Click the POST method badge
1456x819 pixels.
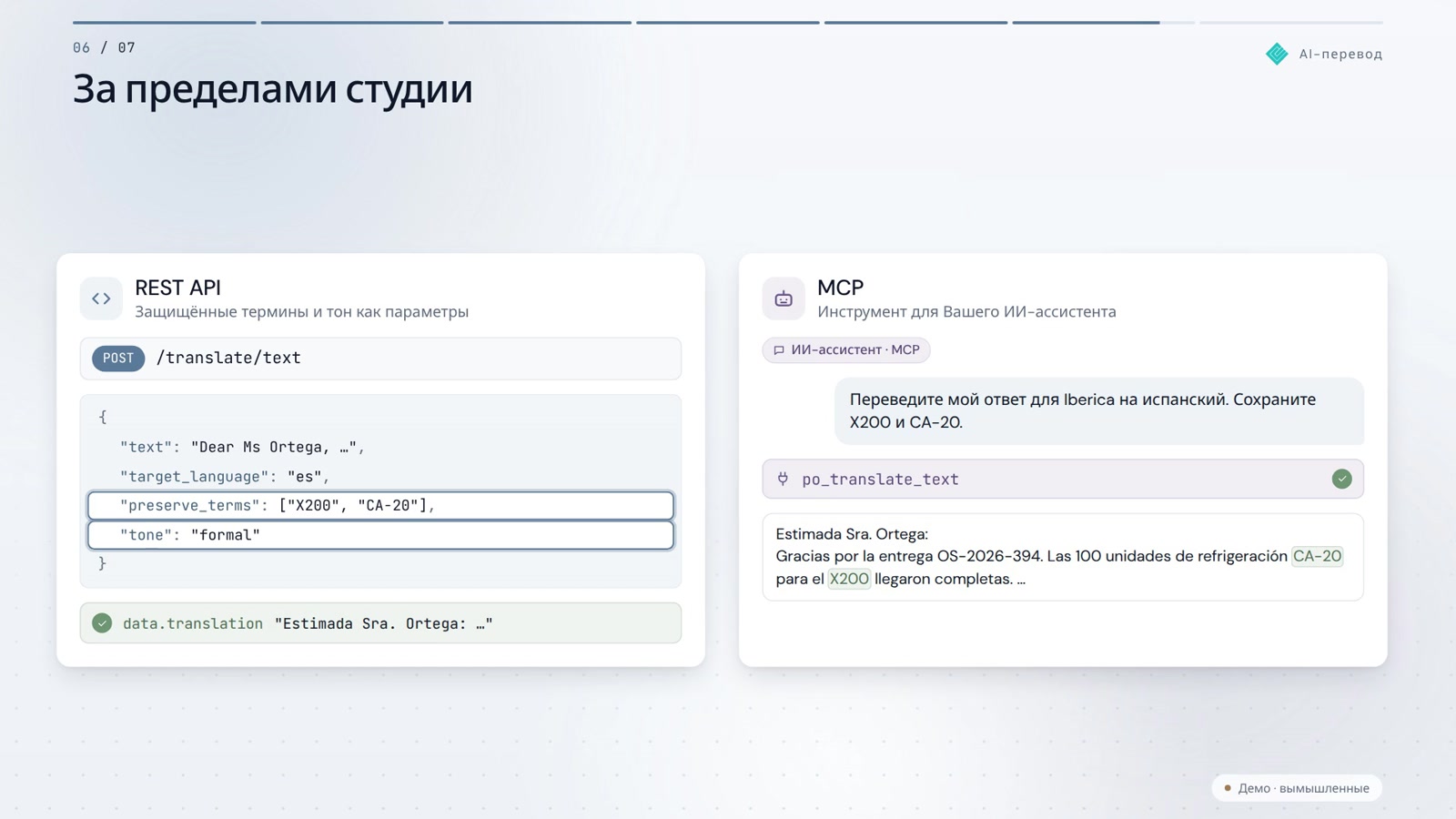(x=118, y=359)
